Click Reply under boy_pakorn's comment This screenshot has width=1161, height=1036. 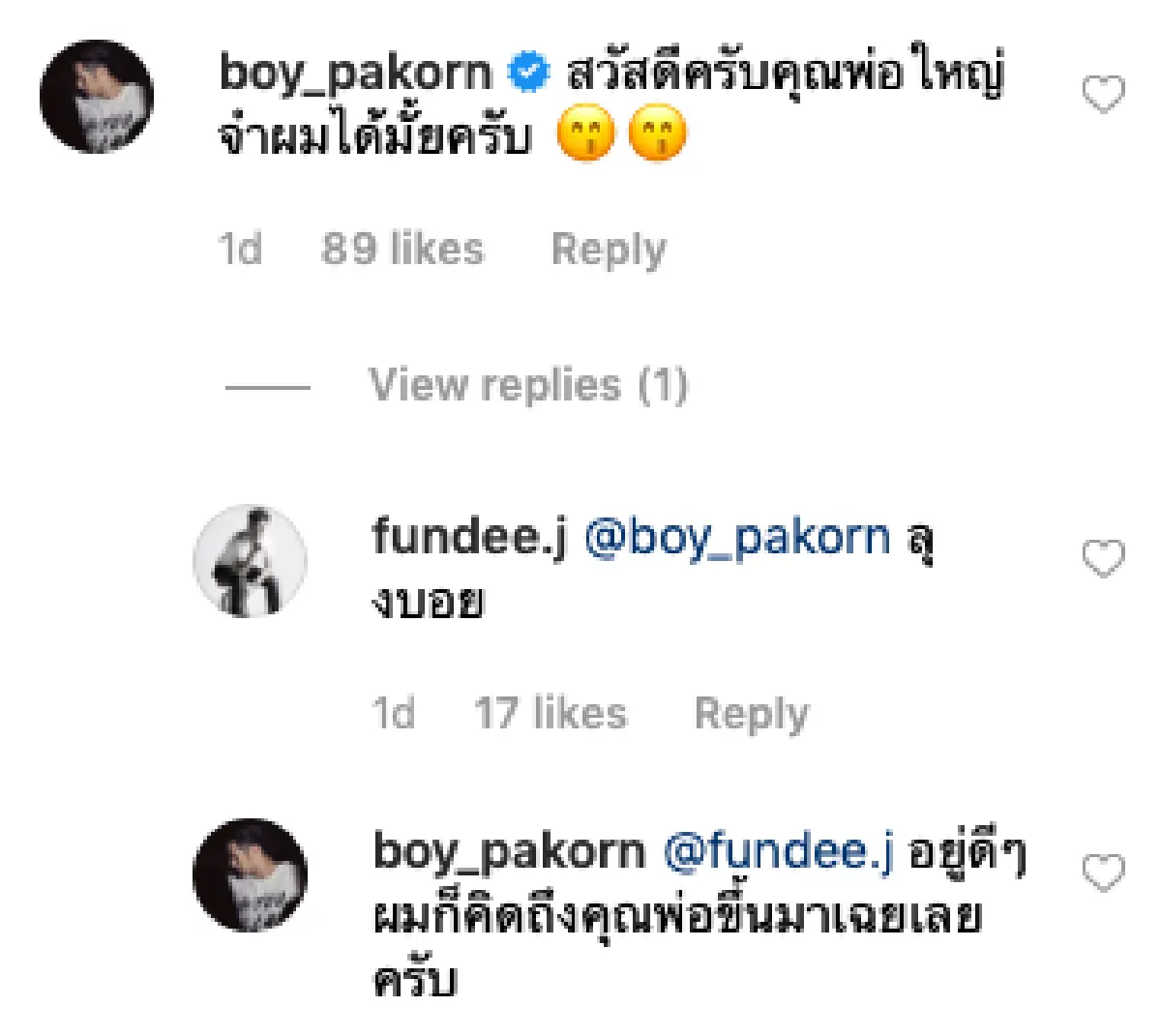[x=609, y=250]
